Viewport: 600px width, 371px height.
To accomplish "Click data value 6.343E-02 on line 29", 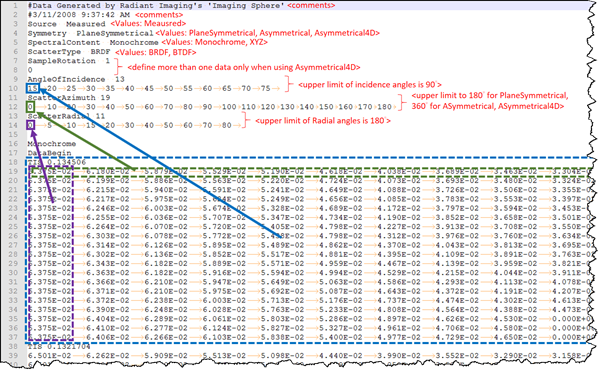I will tap(108, 263).
